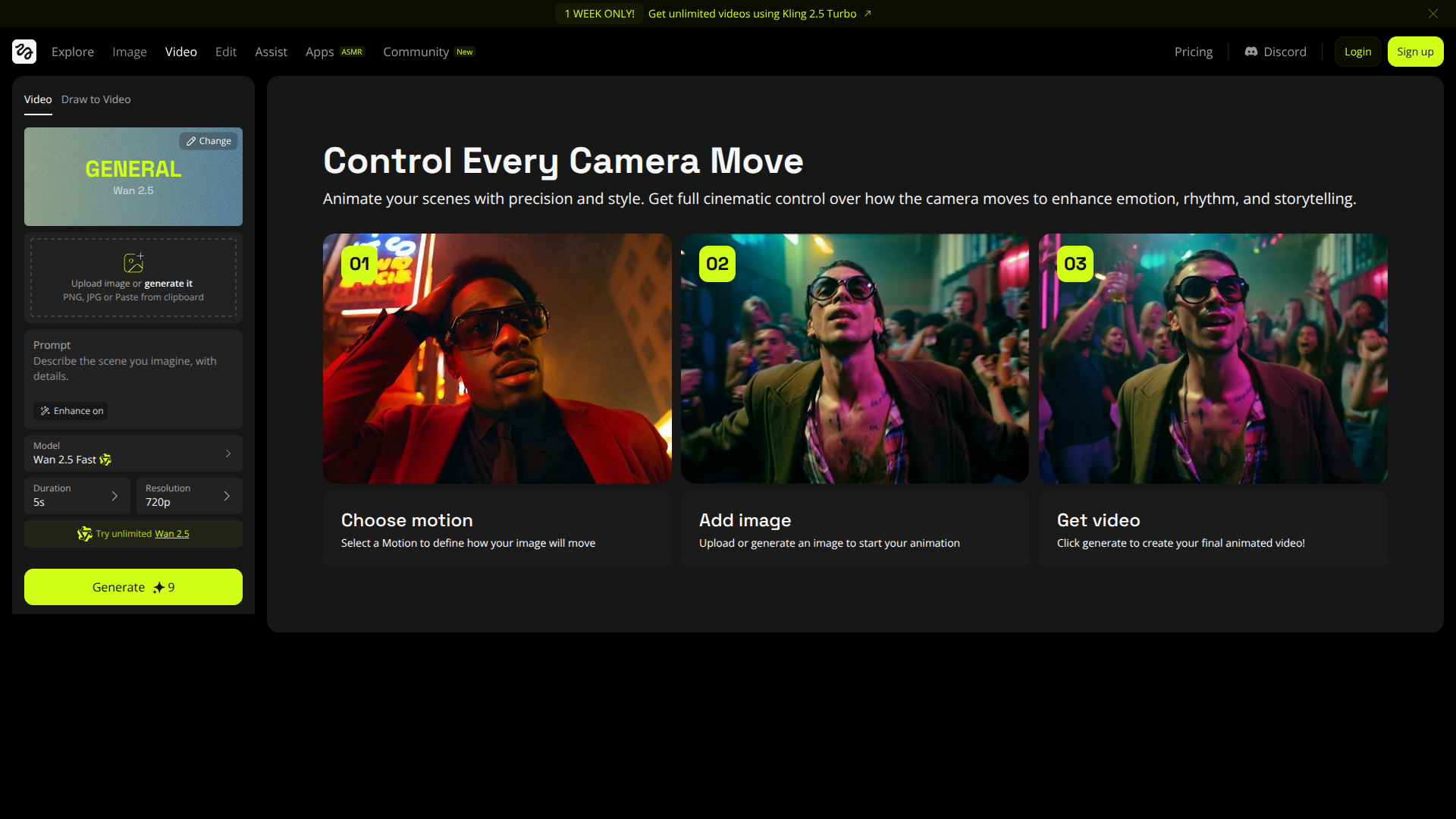Select the Choose motion step 01 thumbnail
Screen dimensions: 1456x819
[x=497, y=358]
